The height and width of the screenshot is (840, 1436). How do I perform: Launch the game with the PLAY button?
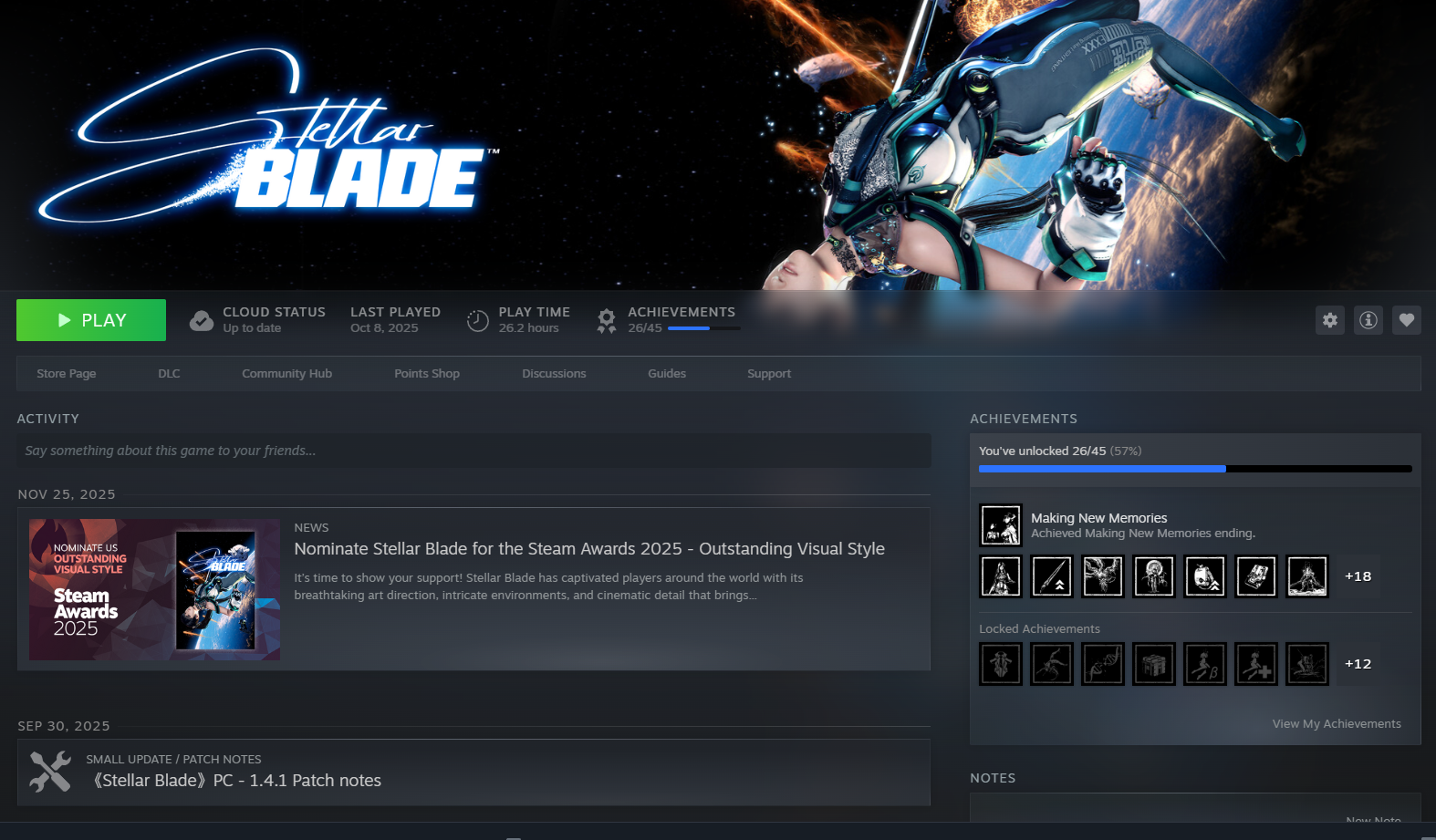click(x=91, y=320)
